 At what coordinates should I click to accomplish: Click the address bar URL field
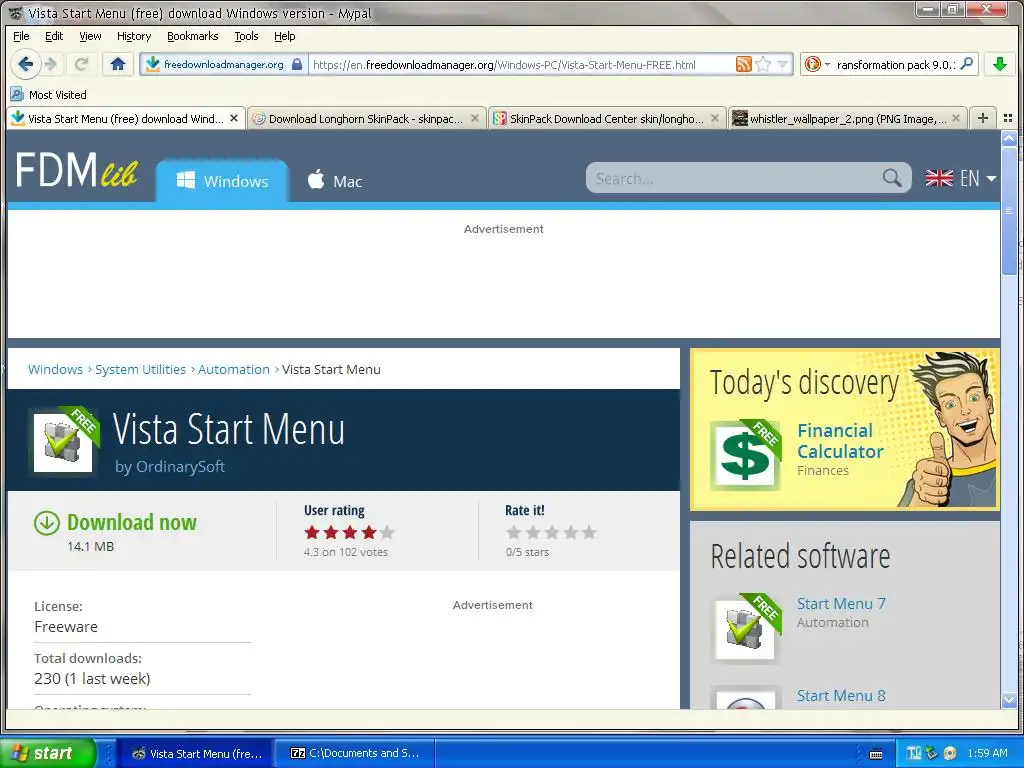(x=521, y=64)
